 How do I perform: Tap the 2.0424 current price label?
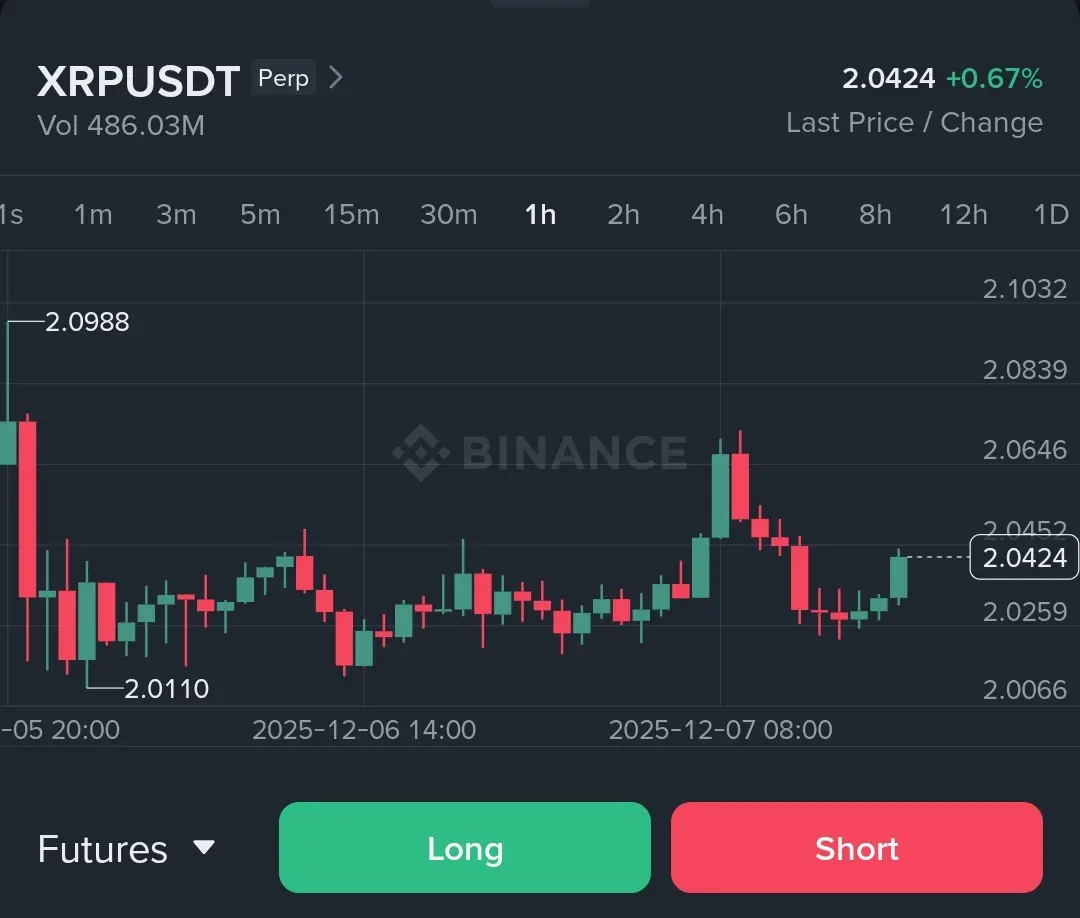[1024, 558]
